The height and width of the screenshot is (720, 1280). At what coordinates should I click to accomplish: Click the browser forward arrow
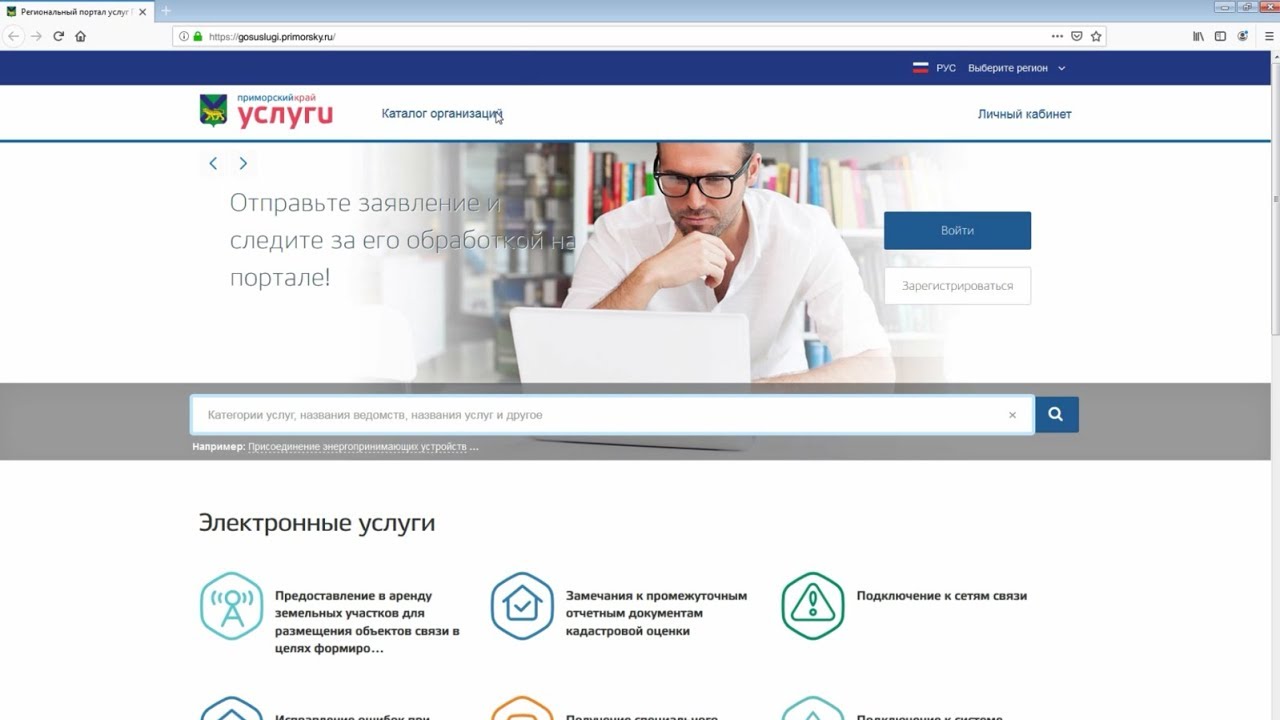point(37,36)
